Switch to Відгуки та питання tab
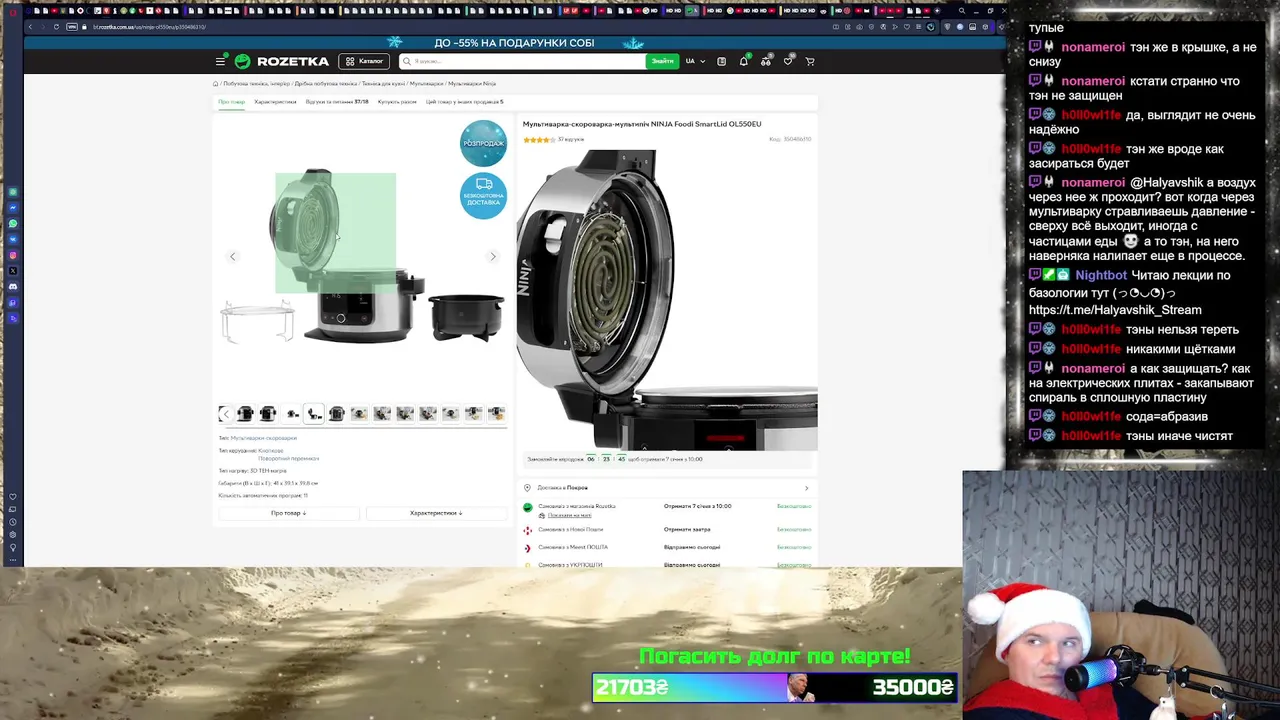Screen dimensions: 1280x720 click(337, 102)
